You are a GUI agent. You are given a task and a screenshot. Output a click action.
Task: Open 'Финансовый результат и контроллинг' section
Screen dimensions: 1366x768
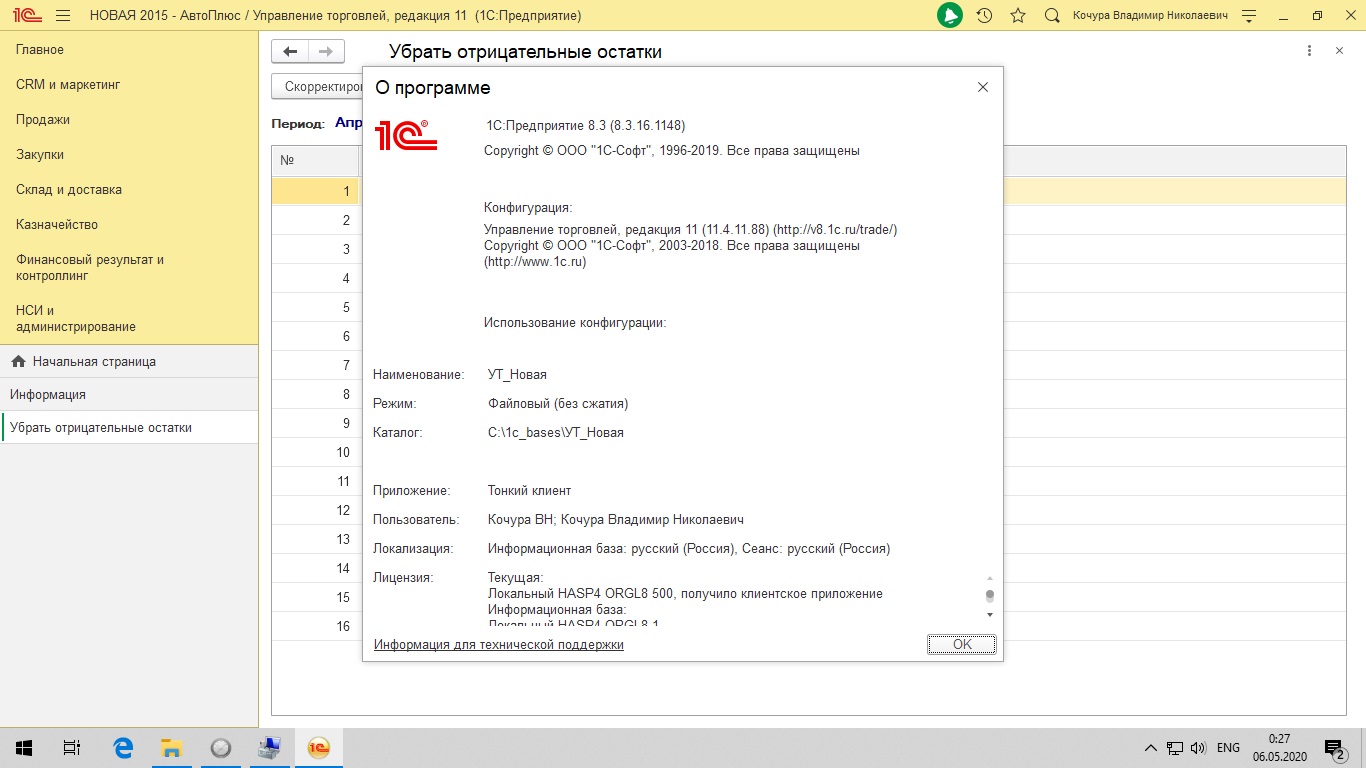point(129,267)
